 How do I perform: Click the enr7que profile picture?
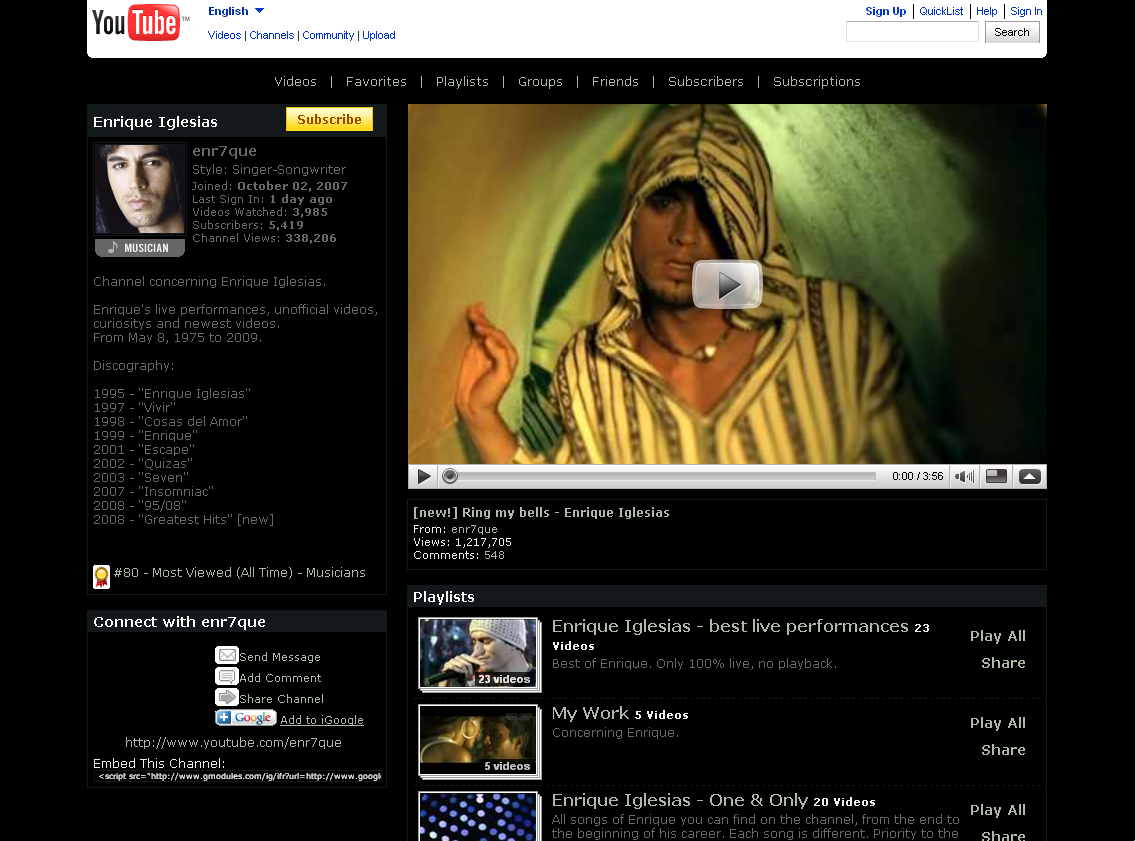tap(140, 189)
